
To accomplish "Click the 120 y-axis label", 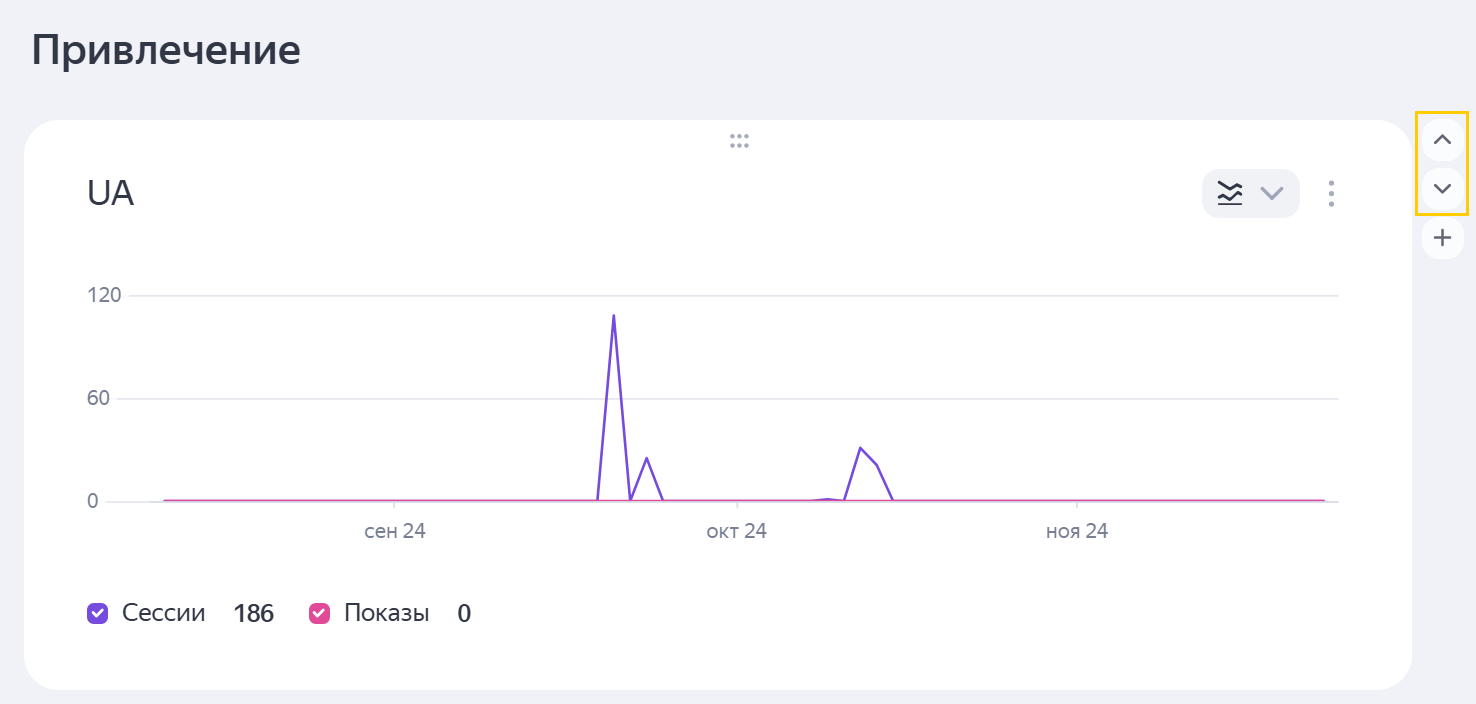I will [x=104, y=295].
